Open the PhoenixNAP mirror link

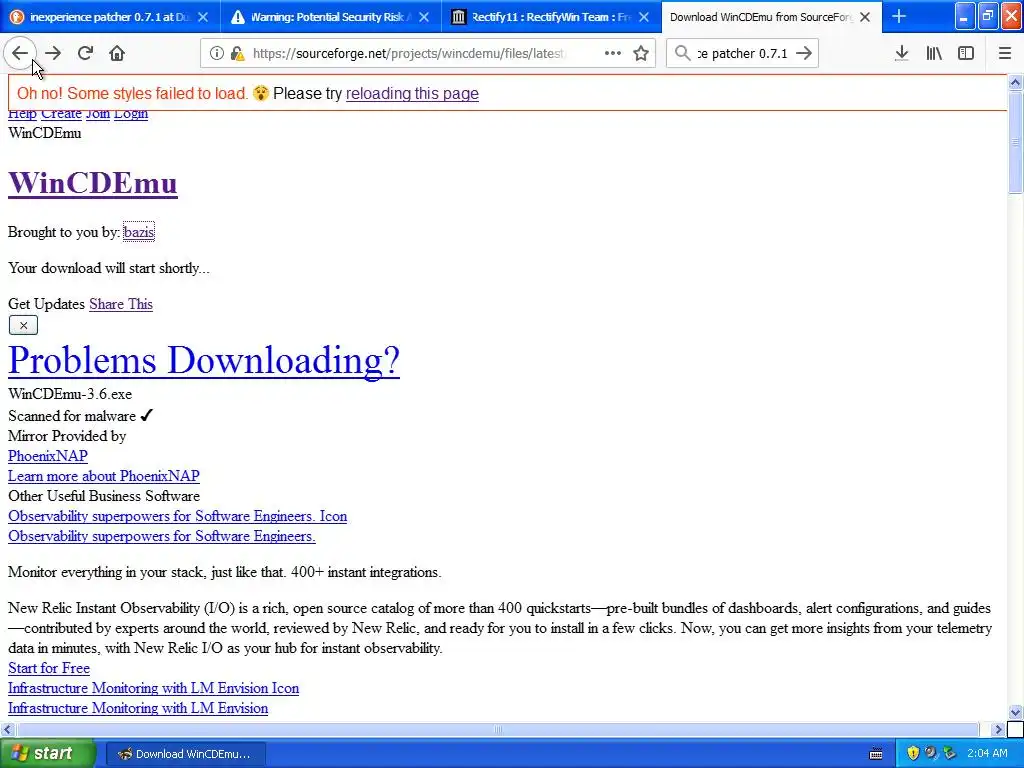pyautogui.click(x=48, y=456)
